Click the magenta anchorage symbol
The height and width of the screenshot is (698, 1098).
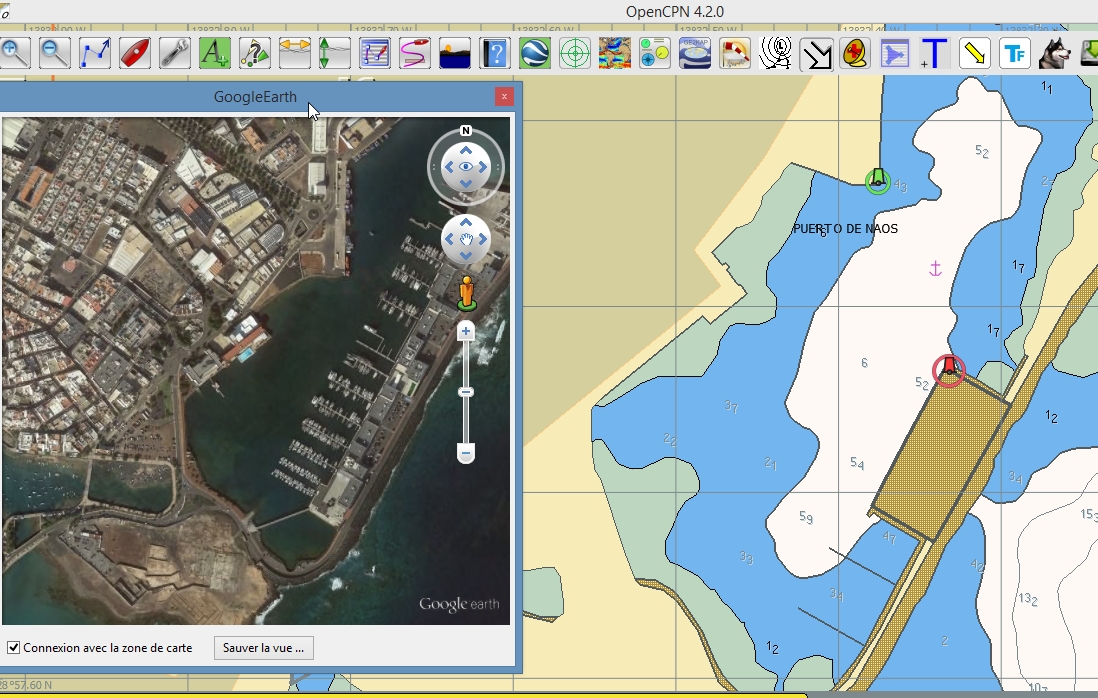[935, 268]
